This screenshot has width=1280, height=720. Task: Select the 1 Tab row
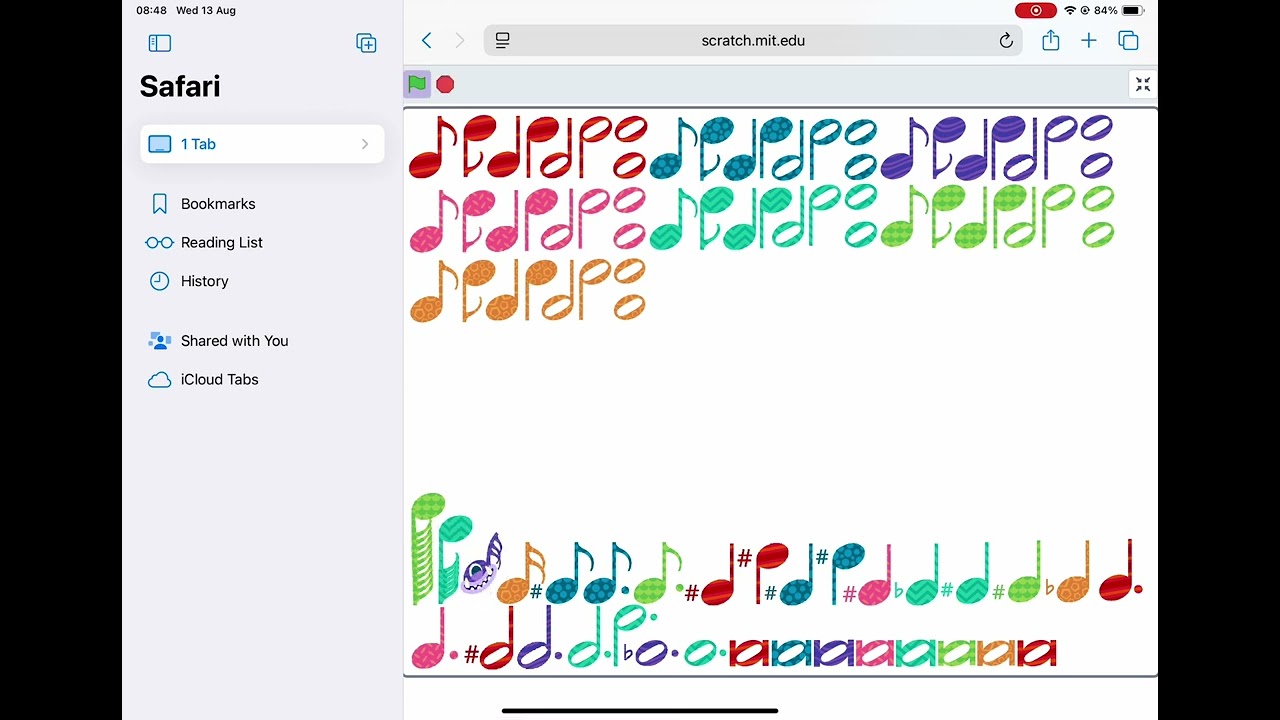click(x=262, y=144)
